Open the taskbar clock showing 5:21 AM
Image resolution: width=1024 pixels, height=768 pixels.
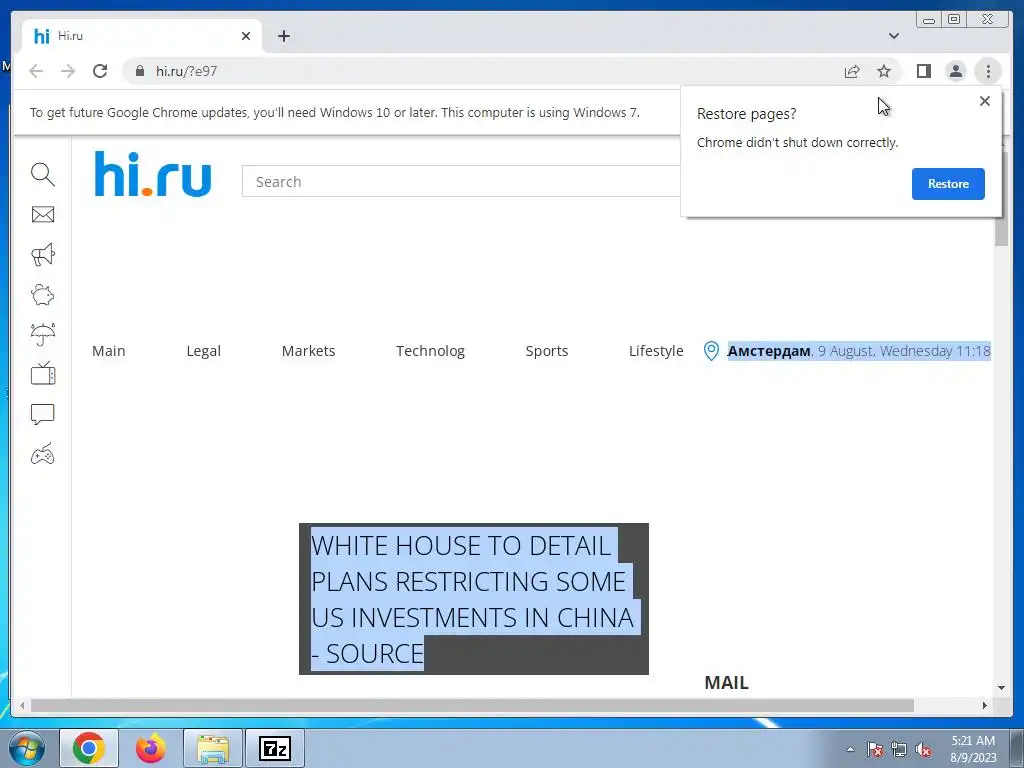coord(973,749)
